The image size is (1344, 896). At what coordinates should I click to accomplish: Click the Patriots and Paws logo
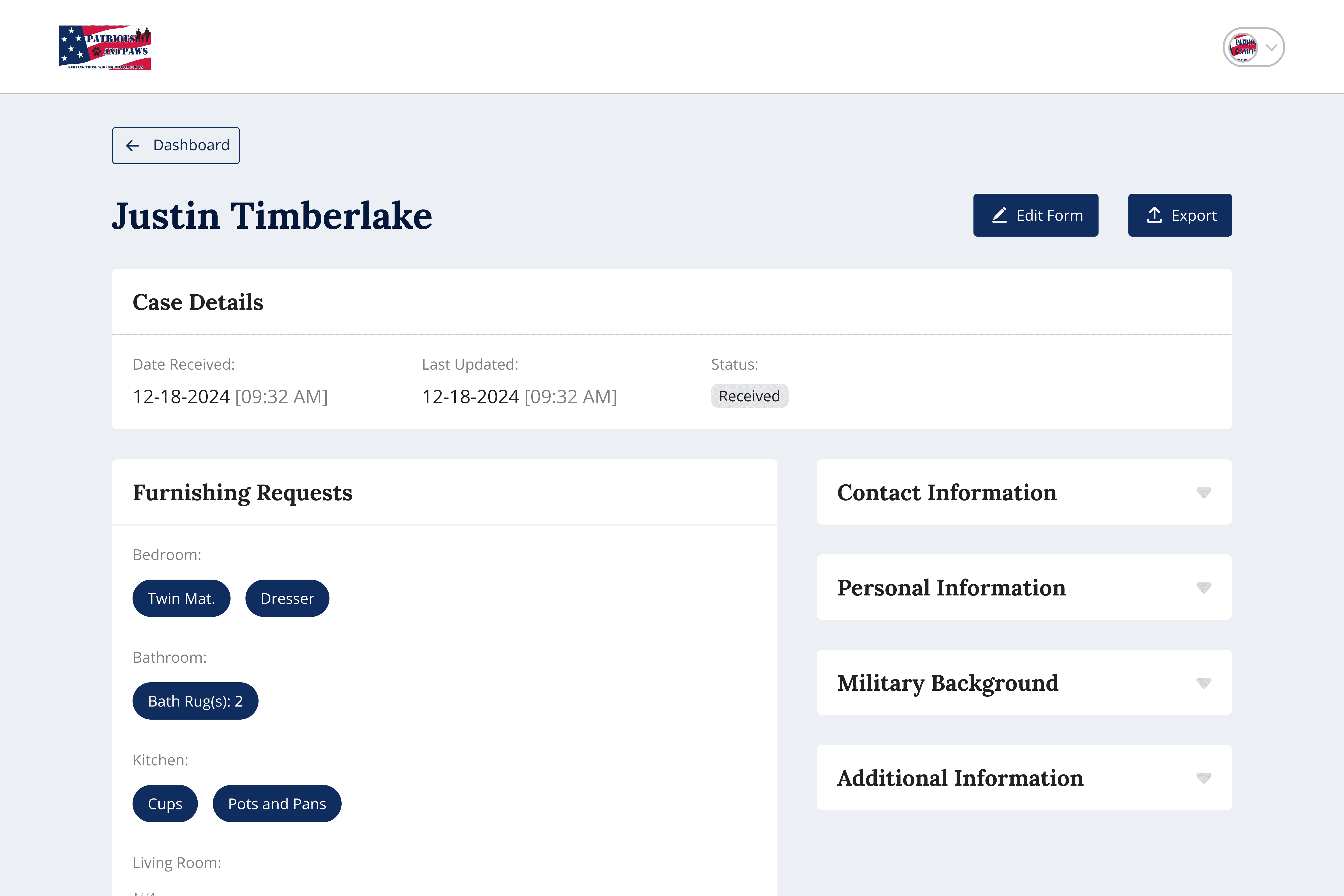point(105,47)
